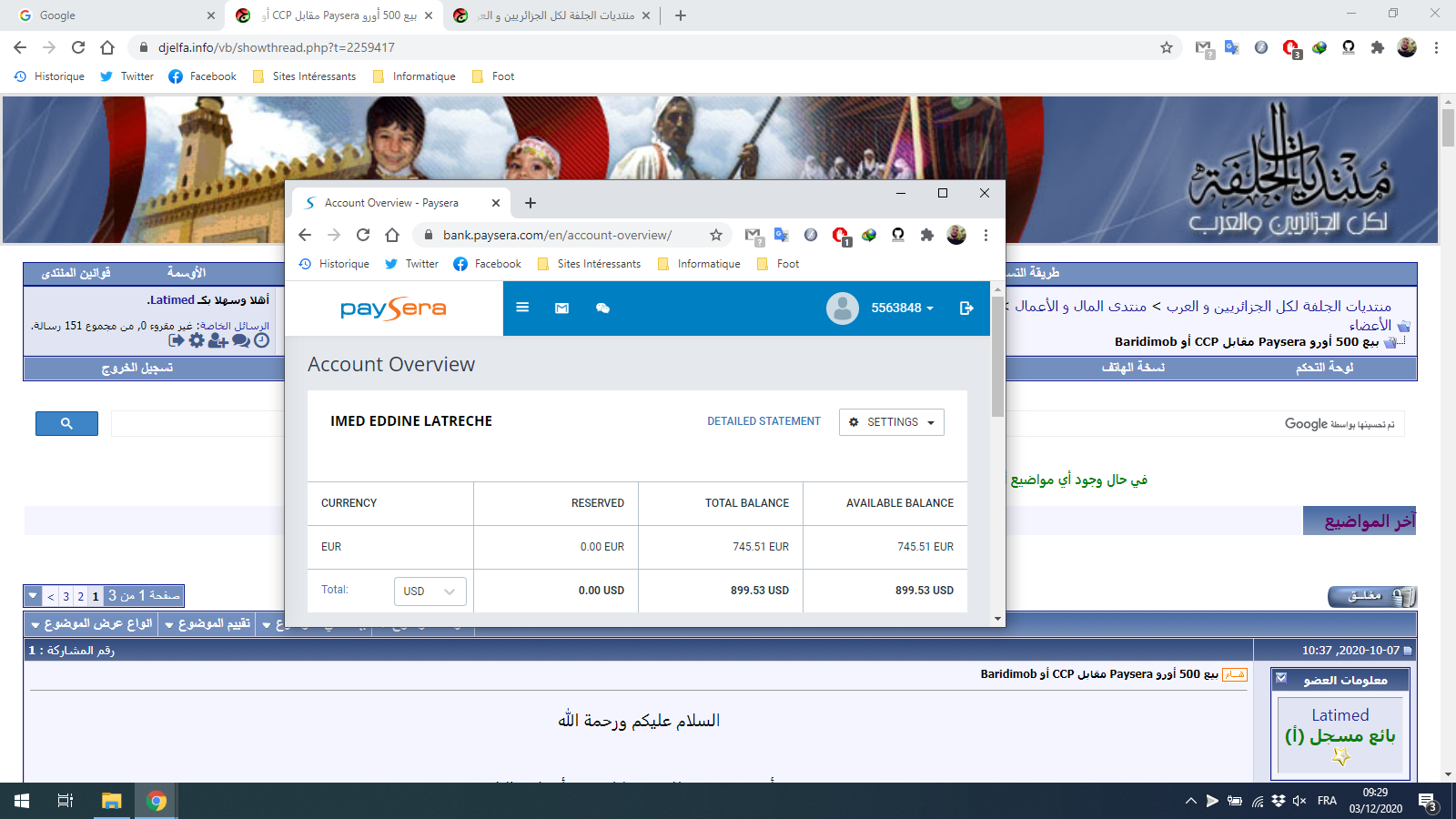Screen dimensions: 1456x819
Task: Open the USD total currency dropdown
Action: tap(430, 591)
